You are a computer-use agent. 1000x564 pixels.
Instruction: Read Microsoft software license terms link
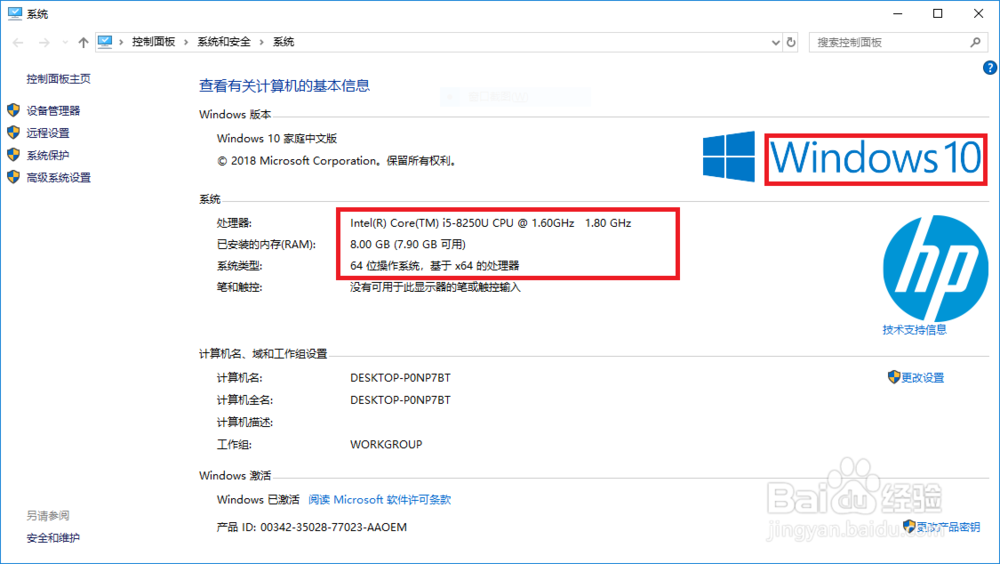click(379, 500)
